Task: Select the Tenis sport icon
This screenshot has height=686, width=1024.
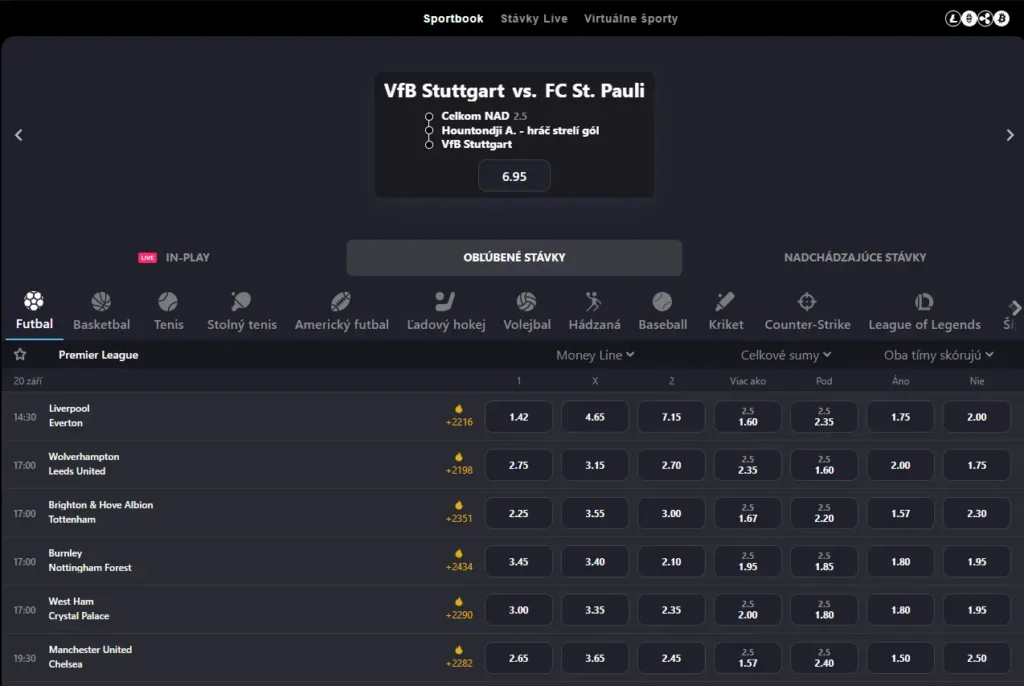Action: pos(168,302)
